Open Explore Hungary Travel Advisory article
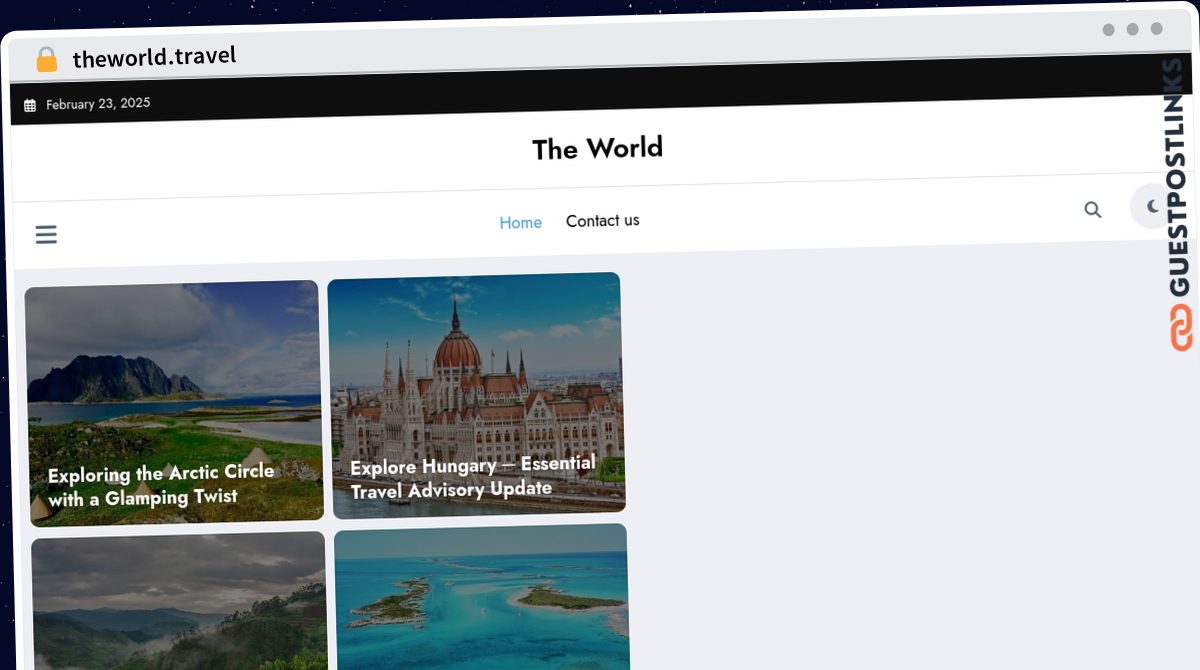Screen dimensions: 1200x670 point(473,477)
